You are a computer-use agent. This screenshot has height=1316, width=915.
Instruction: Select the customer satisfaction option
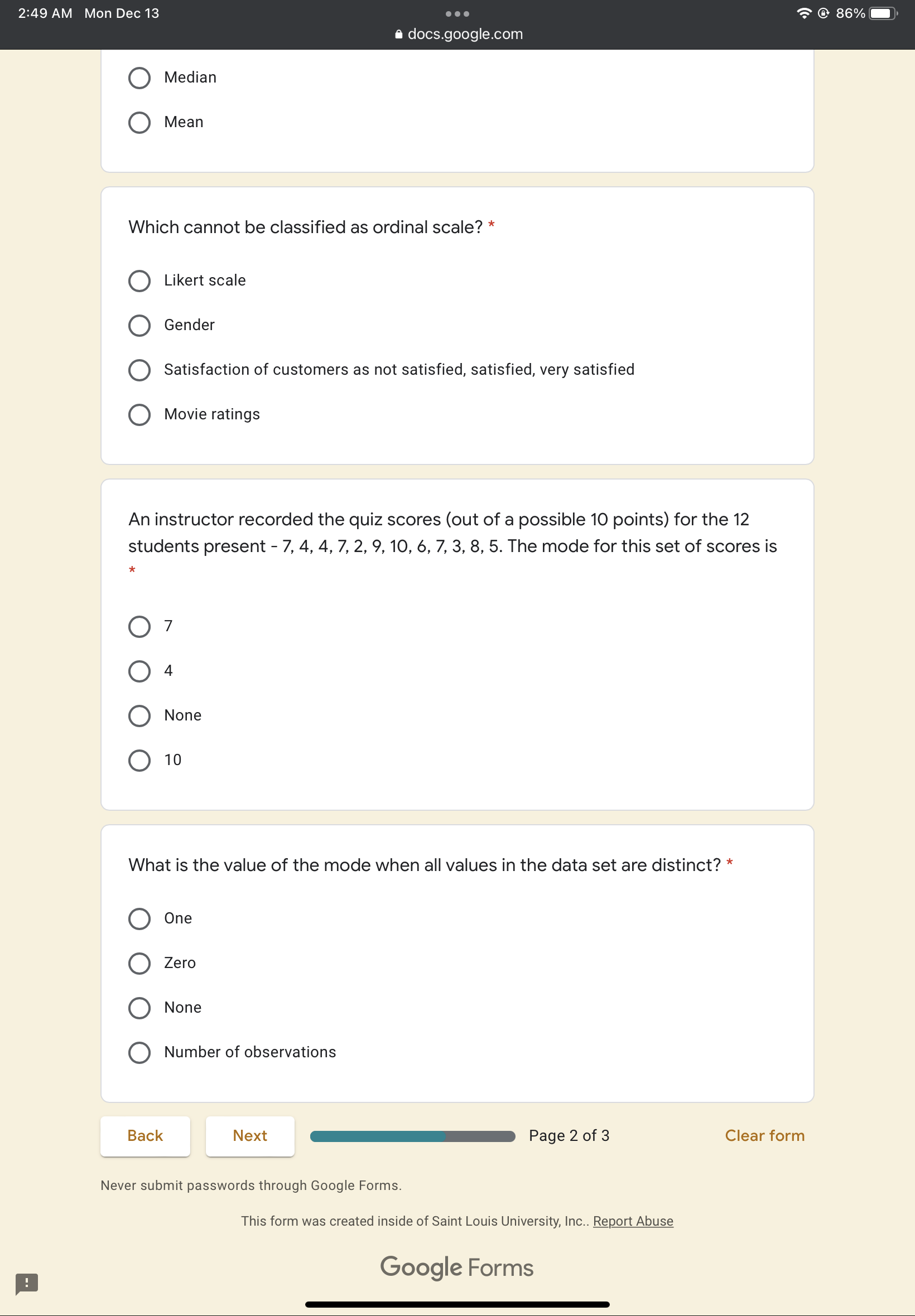tap(139, 370)
